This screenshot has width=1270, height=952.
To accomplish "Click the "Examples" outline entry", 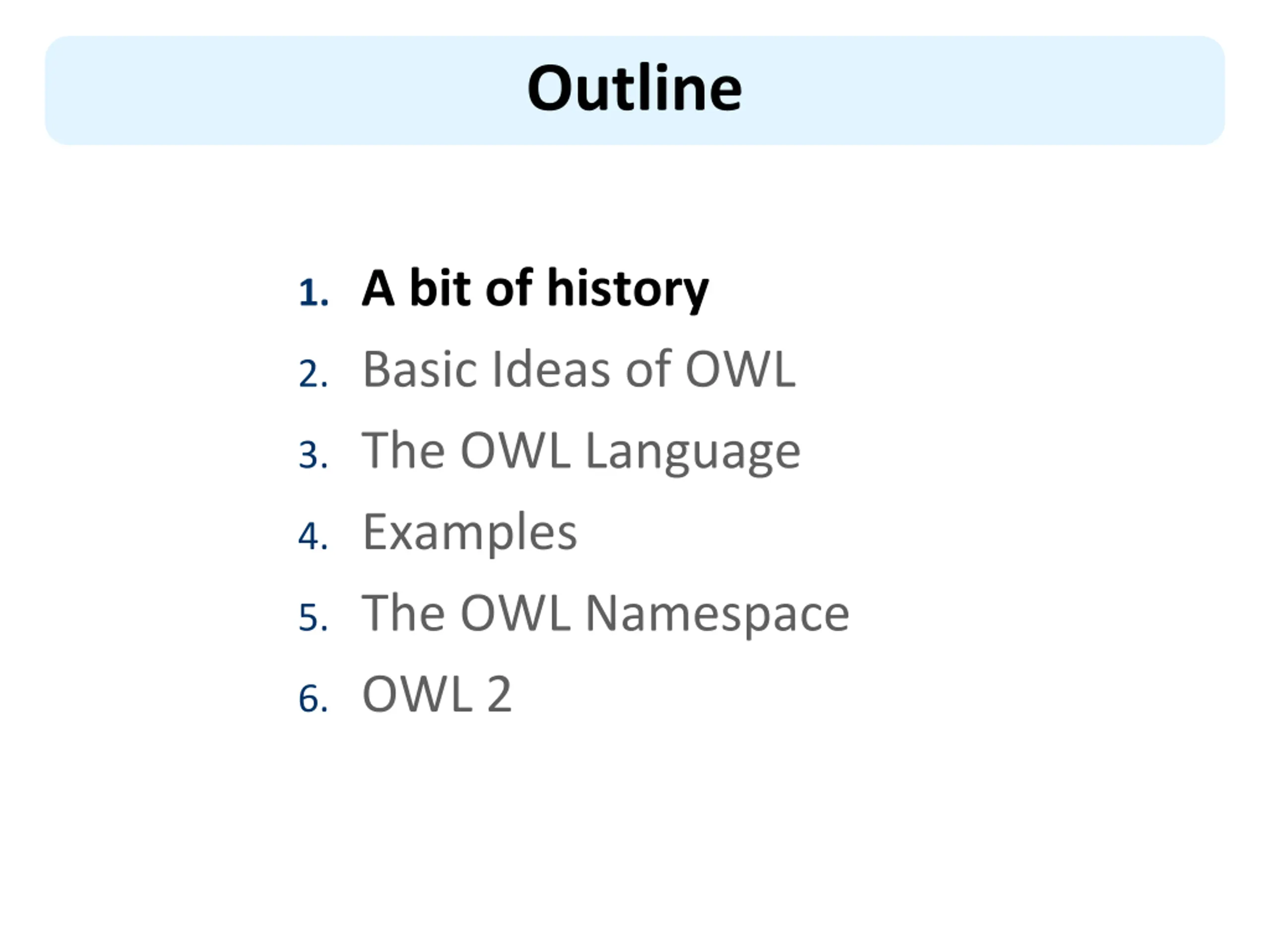I will [x=470, y=534].
